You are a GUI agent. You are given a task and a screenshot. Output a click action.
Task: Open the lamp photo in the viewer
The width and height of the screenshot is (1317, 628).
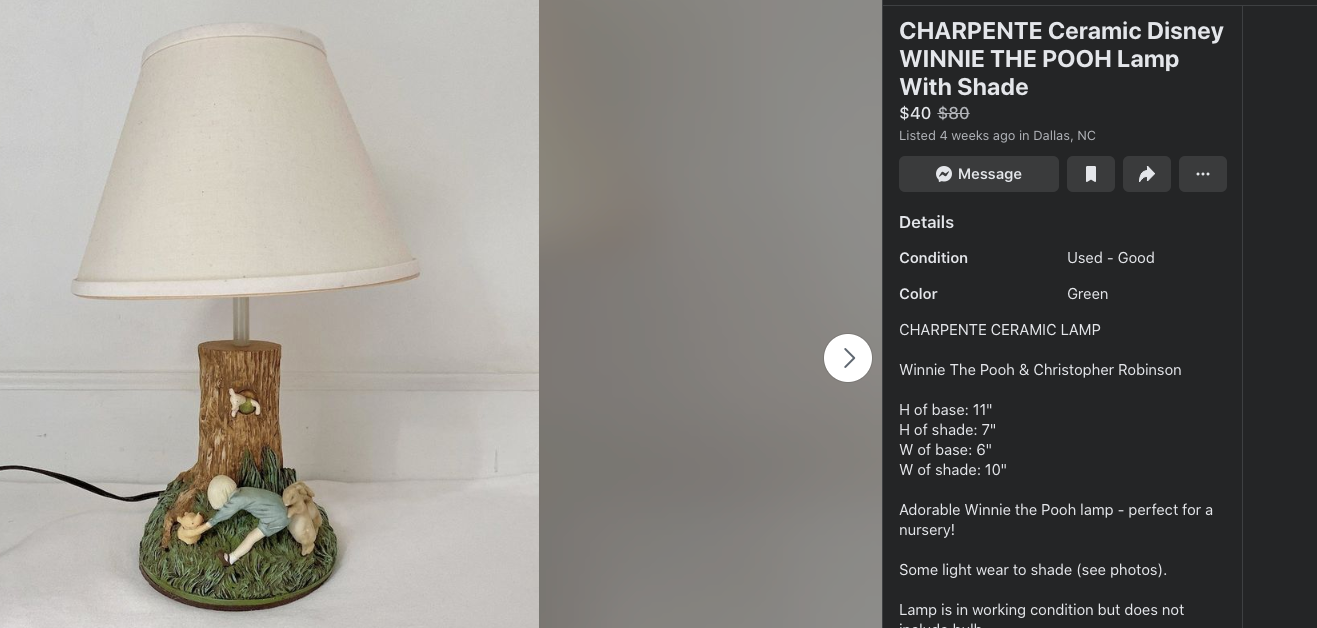tap(270, 314)
